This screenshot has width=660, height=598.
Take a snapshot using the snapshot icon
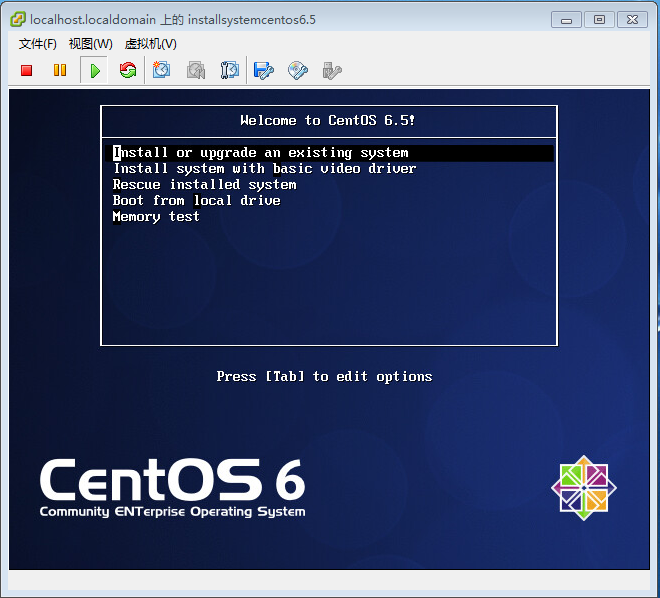[x=161, y=70]
